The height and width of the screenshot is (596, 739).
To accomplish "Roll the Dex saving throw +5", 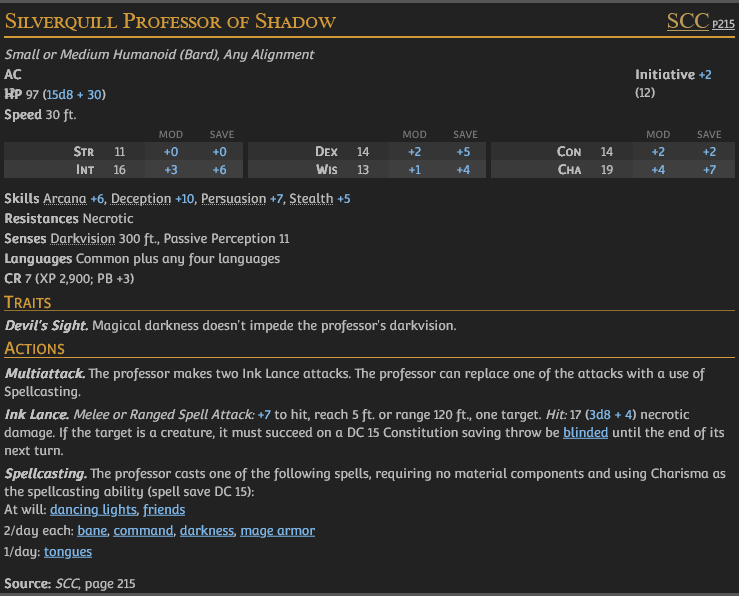I will click(463, 152).
